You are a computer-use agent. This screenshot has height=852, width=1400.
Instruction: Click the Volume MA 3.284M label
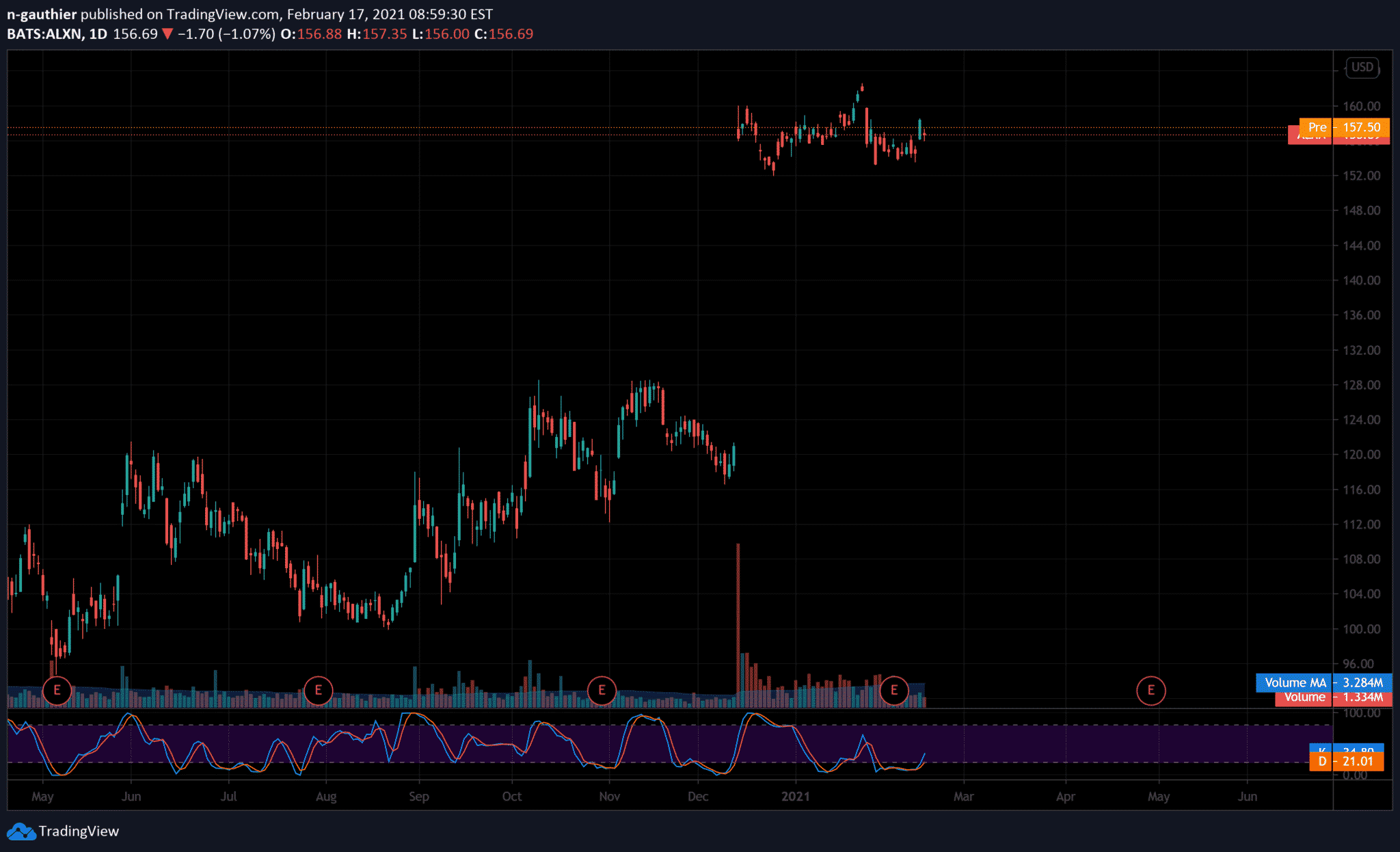pyautogui.click(x=1323, y=682)
